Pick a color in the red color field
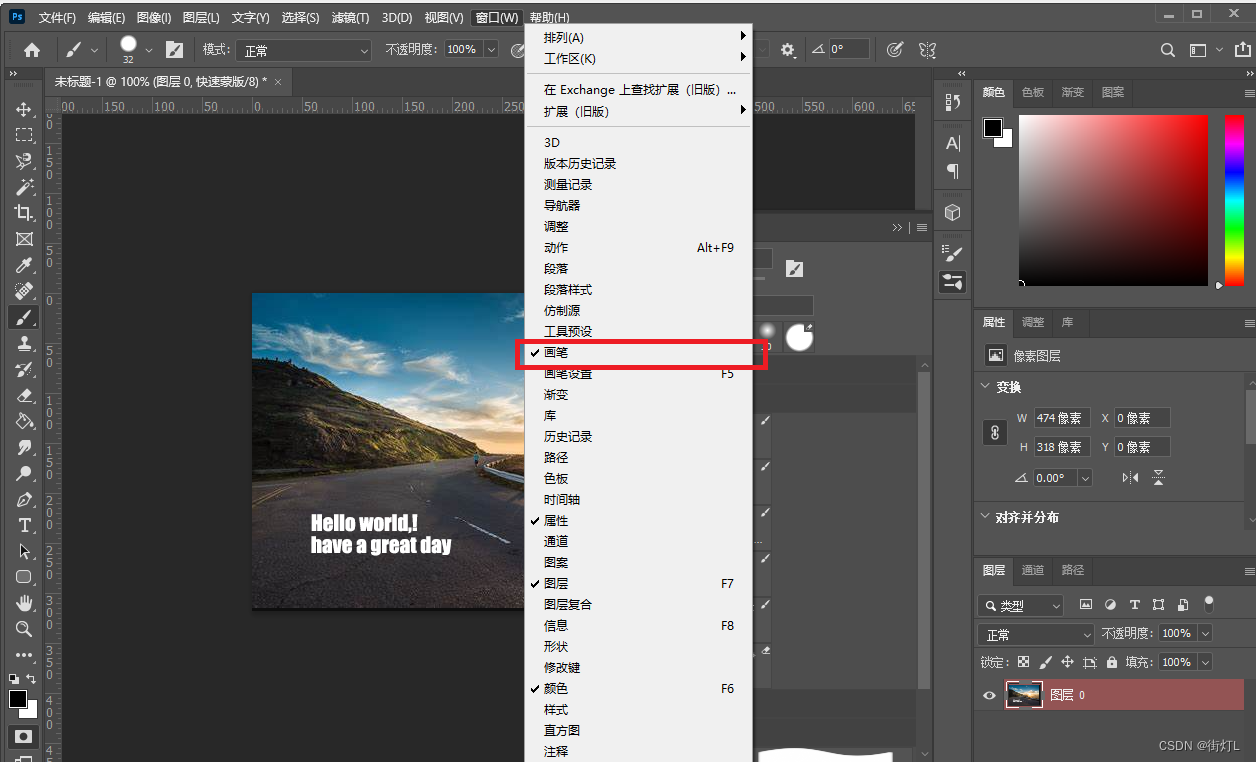Image resolution: width=1256 pixels, height=762 pixels. coord(1112,200)
